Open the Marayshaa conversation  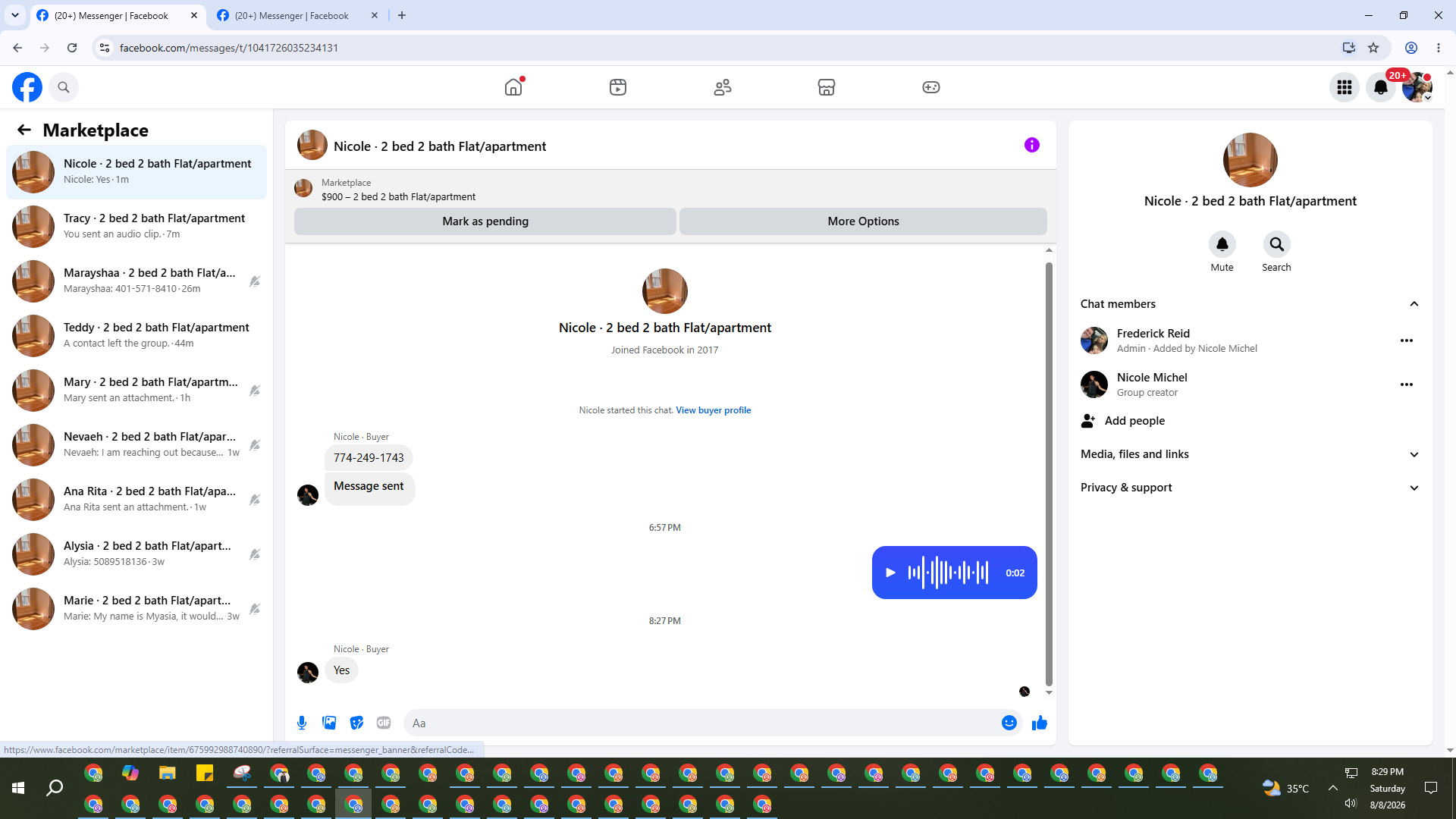pyautogui.click(x=136, y=281)
